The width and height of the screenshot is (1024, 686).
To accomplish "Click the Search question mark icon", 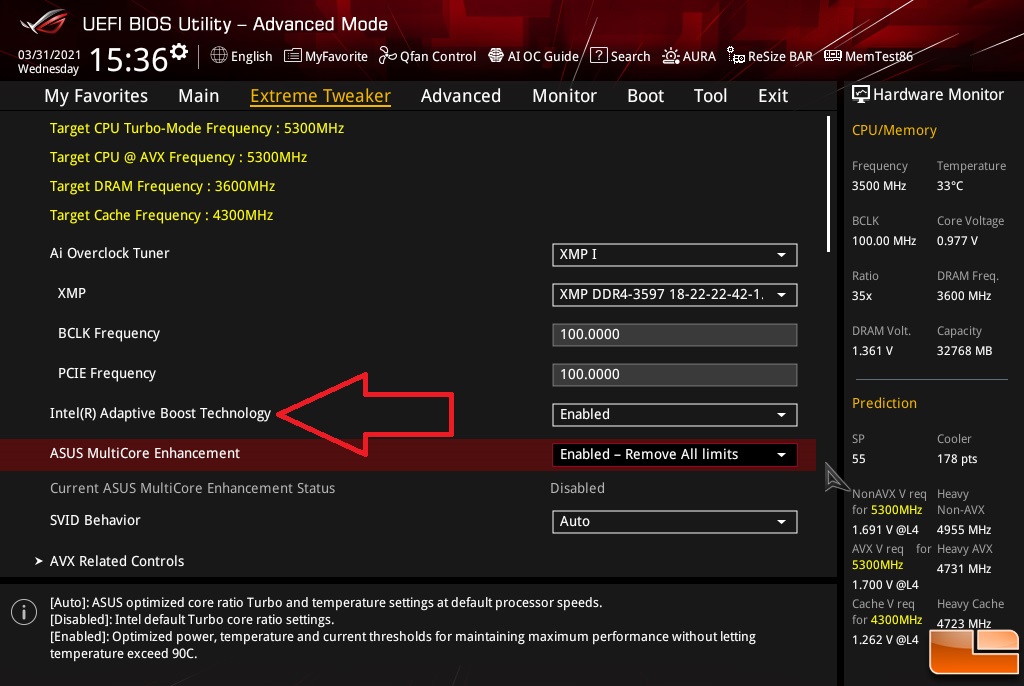I will pyautogui.click(x=598, y=56).
